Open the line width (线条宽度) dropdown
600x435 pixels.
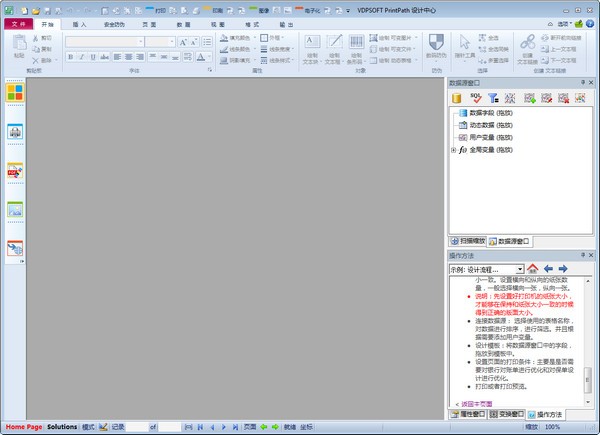(277, 49)
